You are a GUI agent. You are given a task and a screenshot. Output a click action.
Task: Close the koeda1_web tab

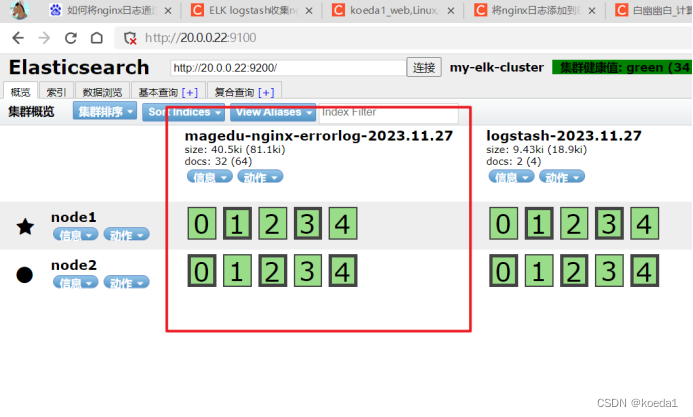[x=451, y=11]
